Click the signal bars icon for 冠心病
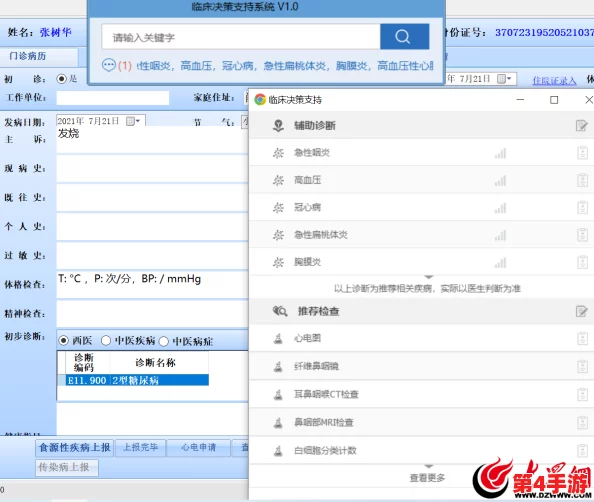Viewport: 594px width, 502px height. point(500,208)
